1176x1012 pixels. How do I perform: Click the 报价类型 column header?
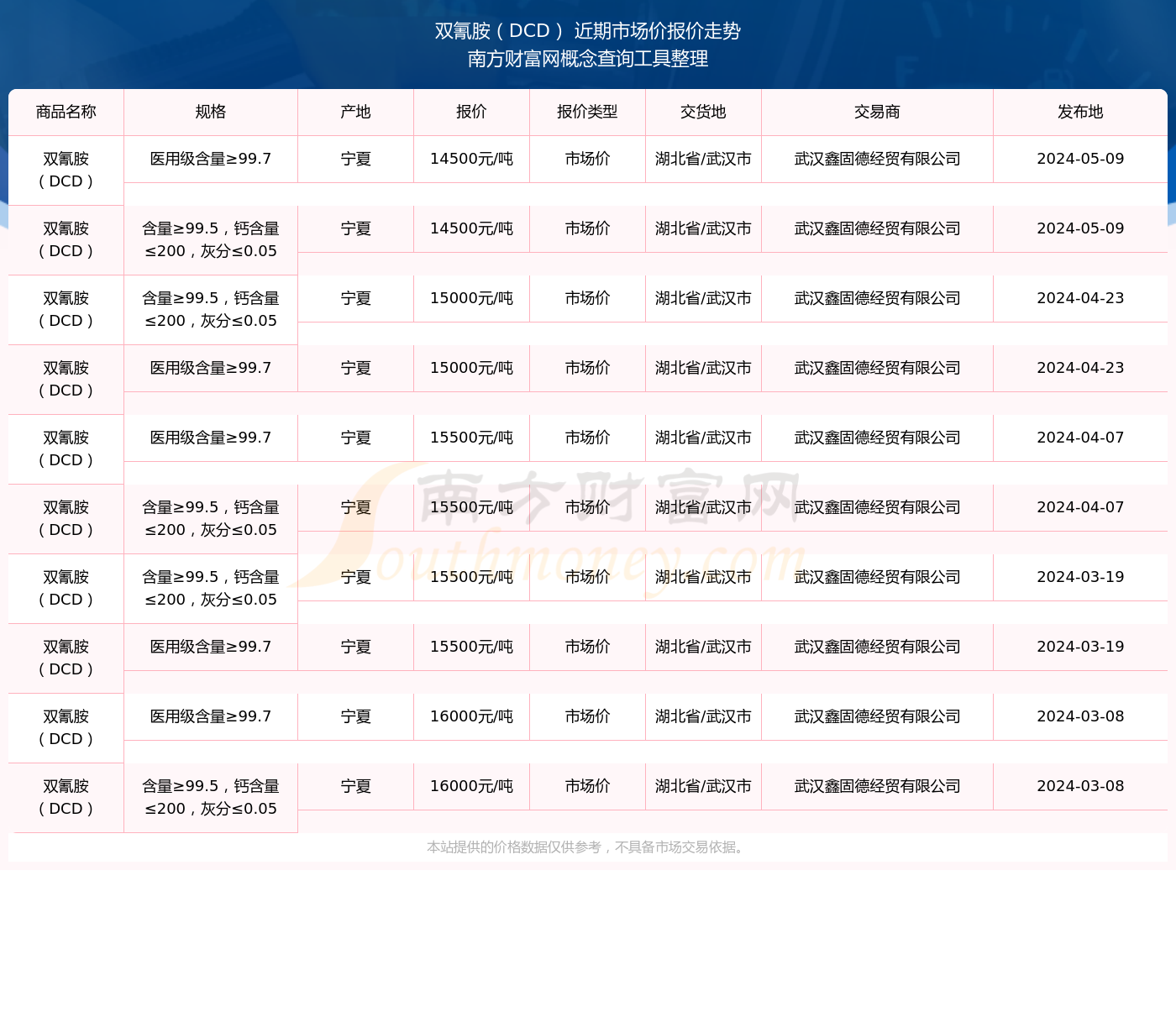[587, 112]
